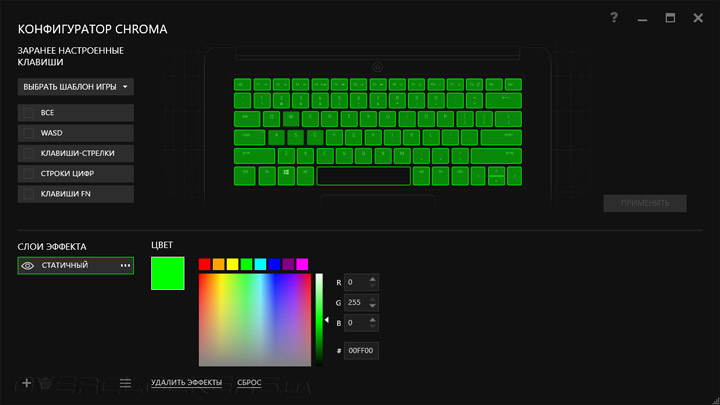Image resolution: width=720 pixels, height=405 pixels.
Task: Select the left Shift key on keyboard
Action: pos(254,156)
